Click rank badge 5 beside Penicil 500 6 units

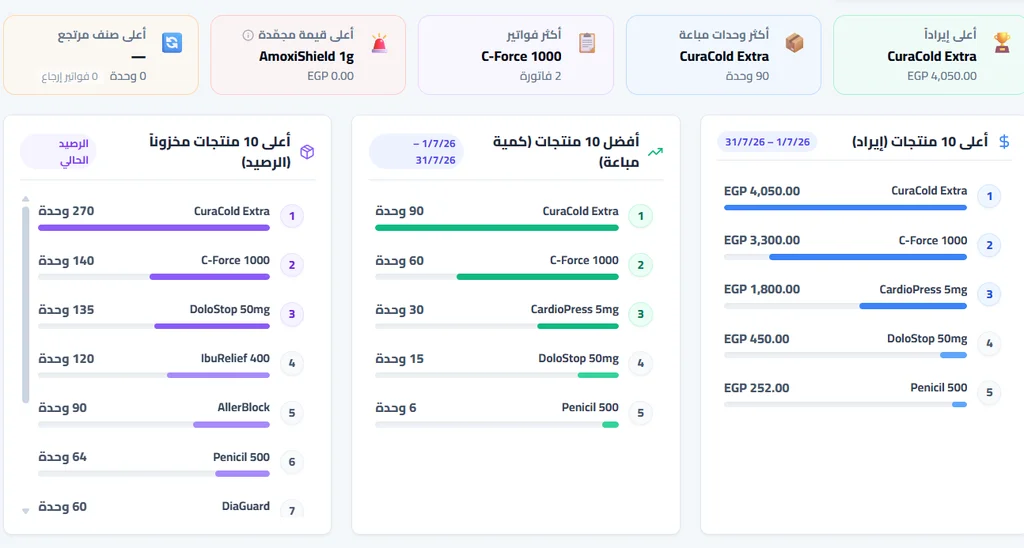click(640, 413)
